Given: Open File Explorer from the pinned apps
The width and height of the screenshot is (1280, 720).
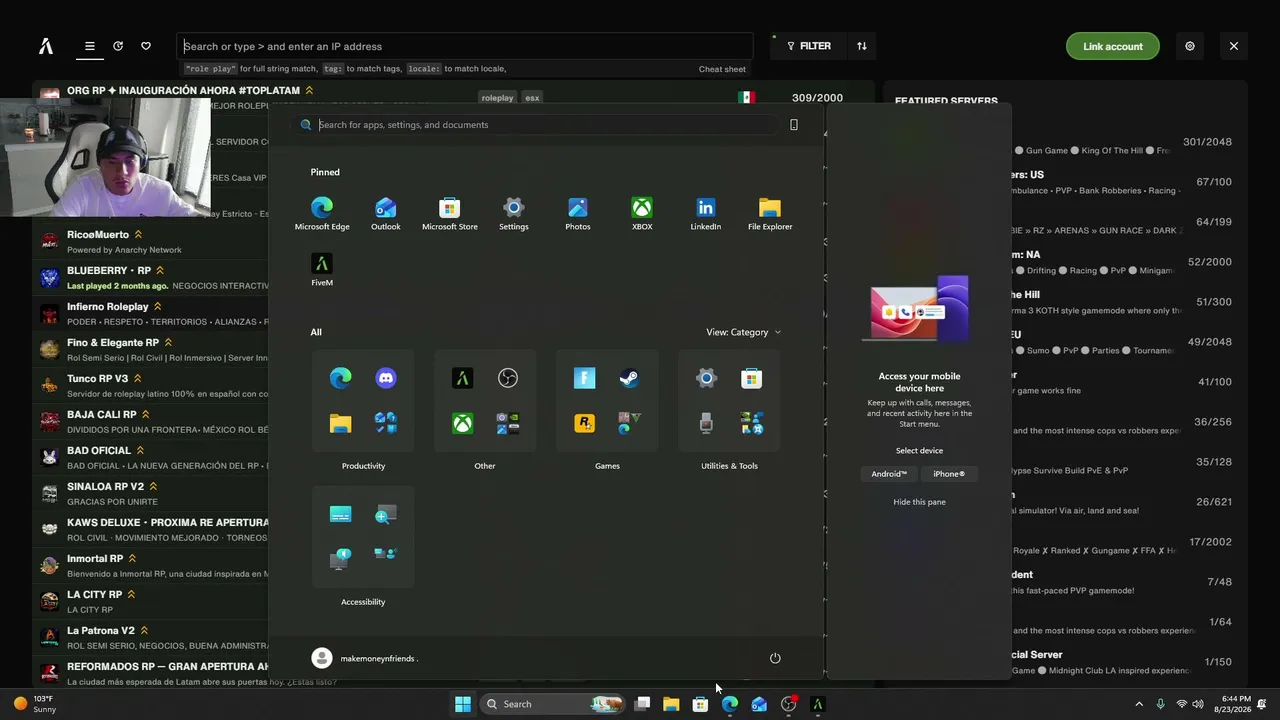Looking at the screenshot, I should (x=770, y=213).
